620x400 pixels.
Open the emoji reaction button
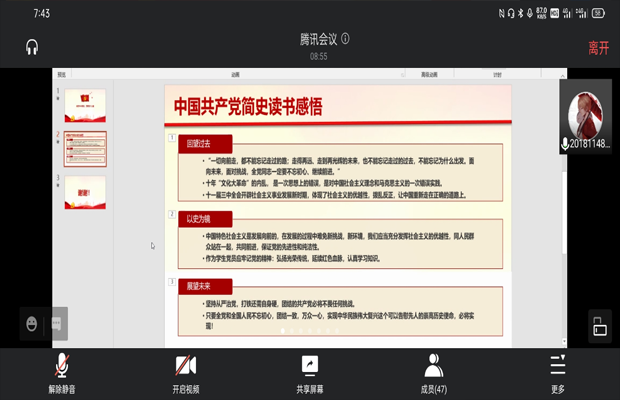pos(33,324)
